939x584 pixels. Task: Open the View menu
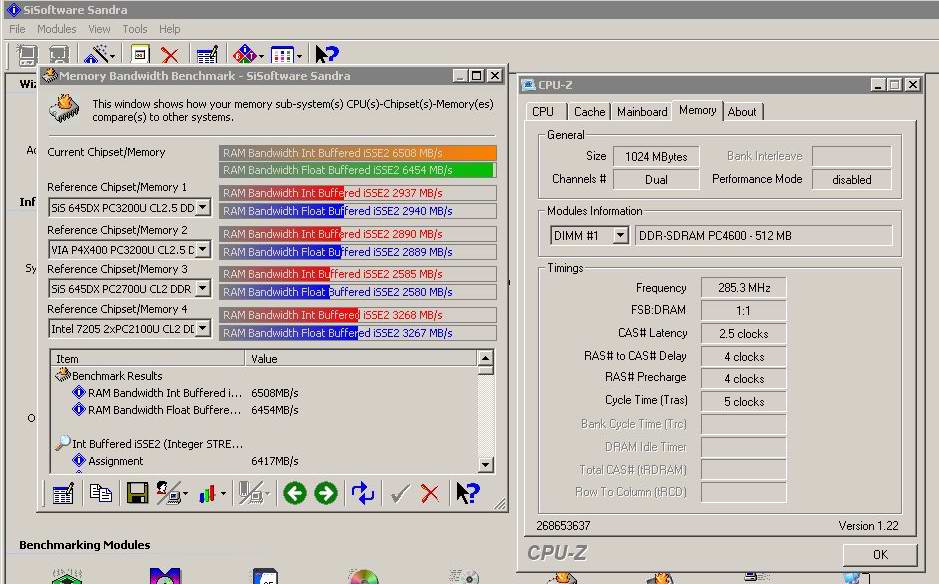point(99,29)
